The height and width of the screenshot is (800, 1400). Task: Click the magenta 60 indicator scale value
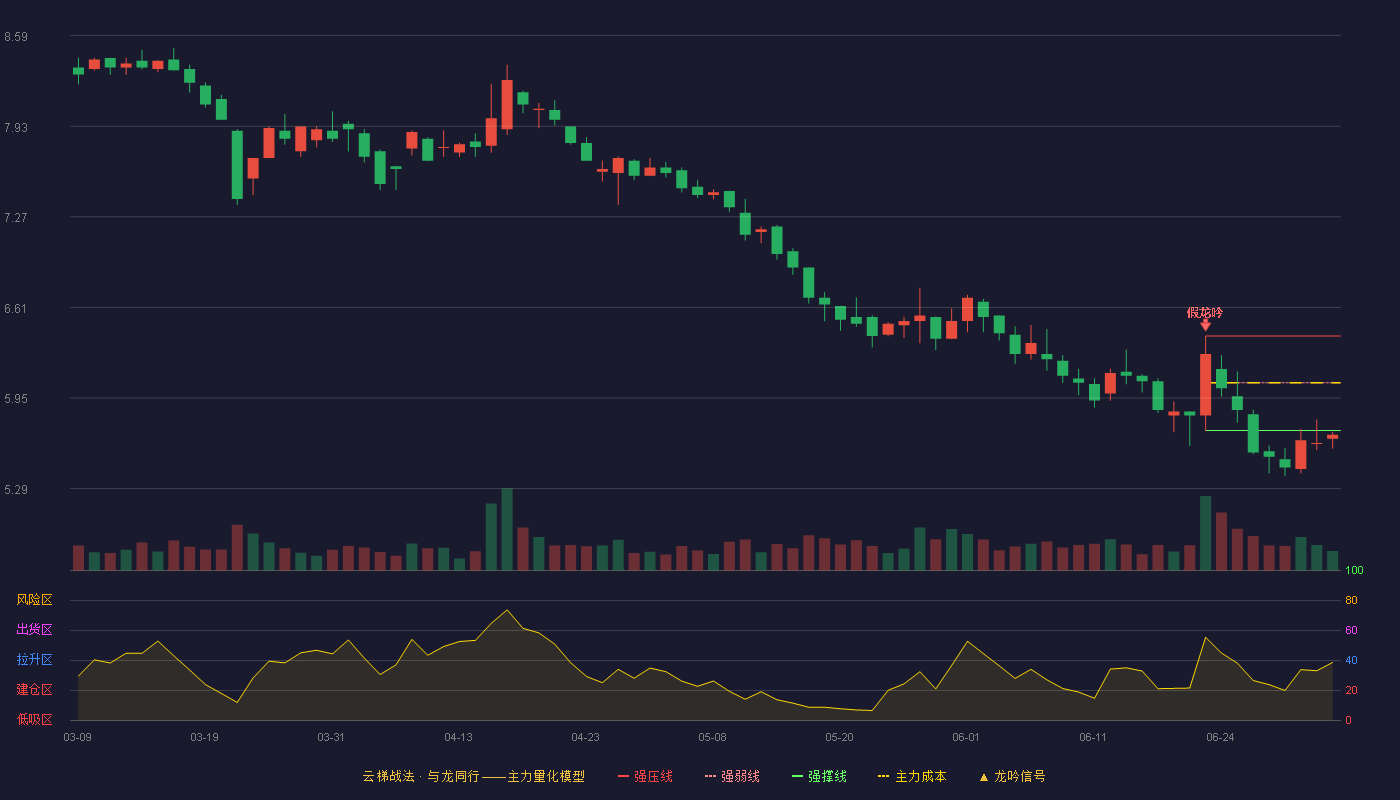click(1351, 630)
